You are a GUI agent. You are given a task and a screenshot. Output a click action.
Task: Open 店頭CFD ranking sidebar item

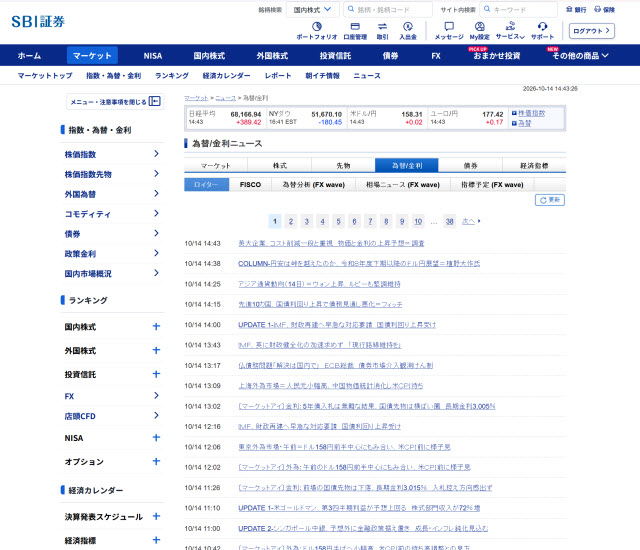[x=112, y=416]
